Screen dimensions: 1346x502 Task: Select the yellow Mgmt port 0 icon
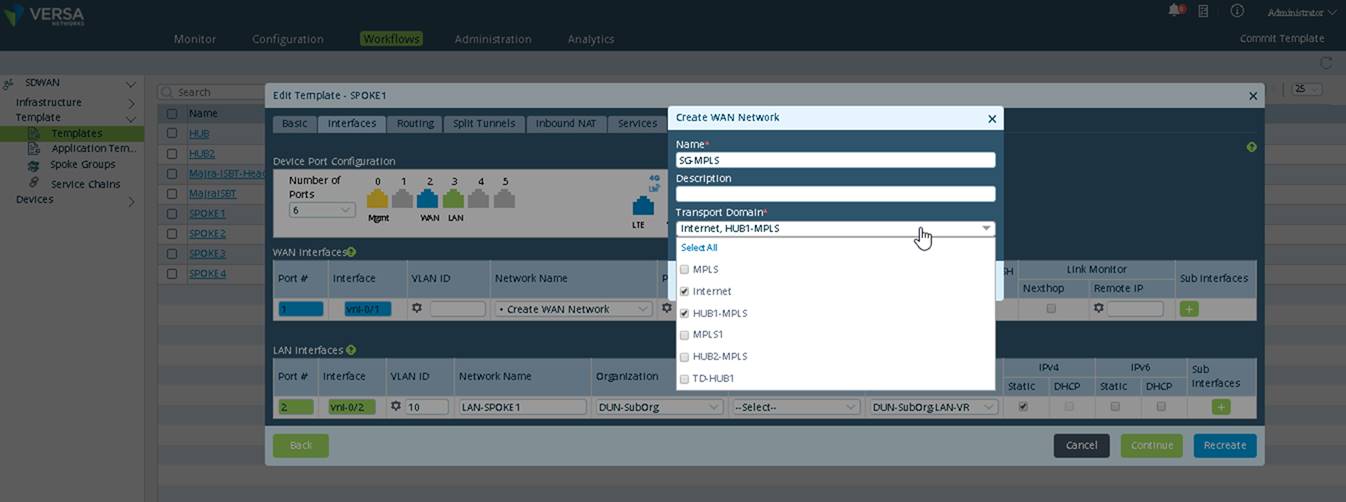point(377,198)
